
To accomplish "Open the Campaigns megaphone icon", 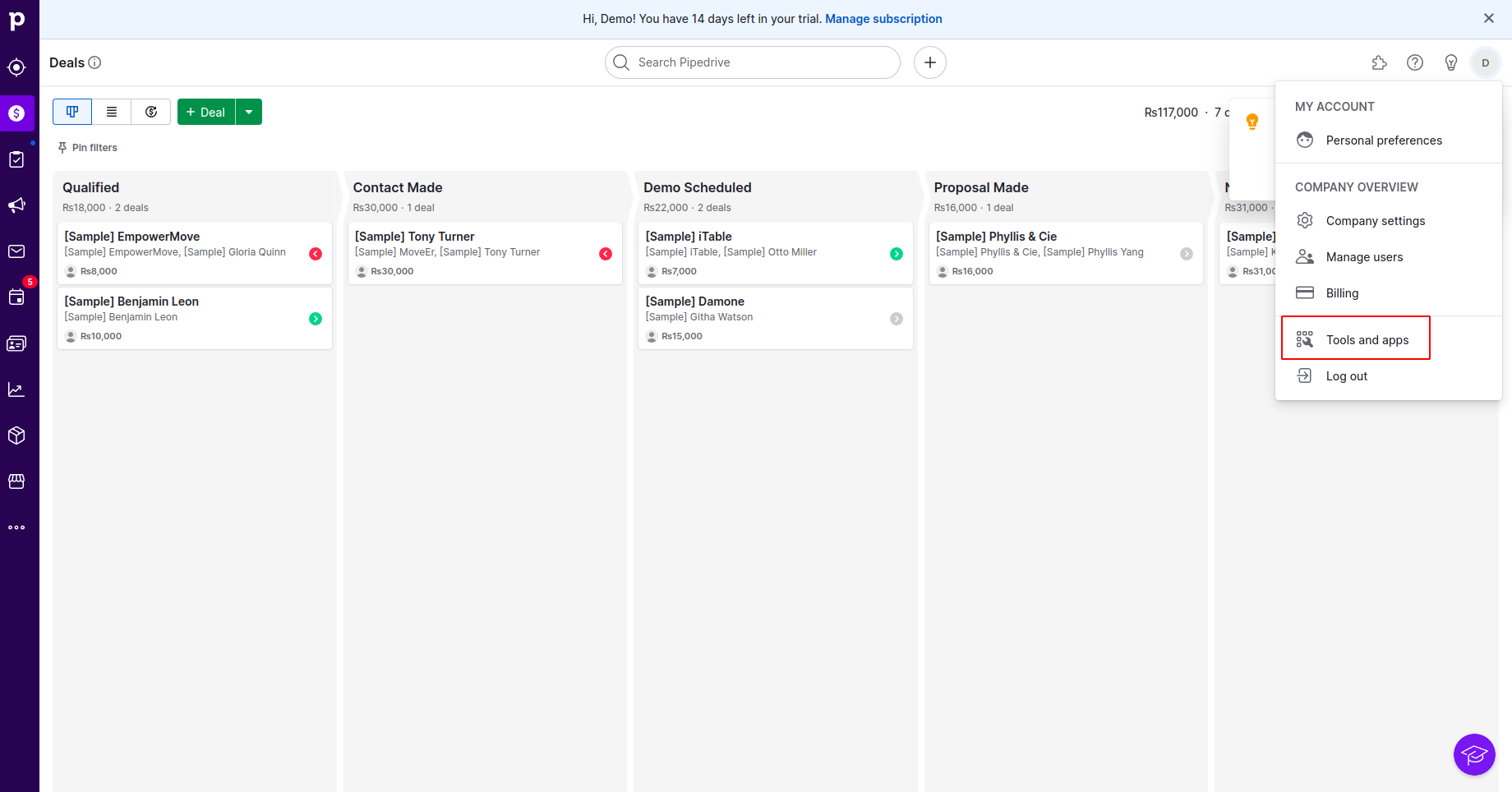I will point(16,205).
